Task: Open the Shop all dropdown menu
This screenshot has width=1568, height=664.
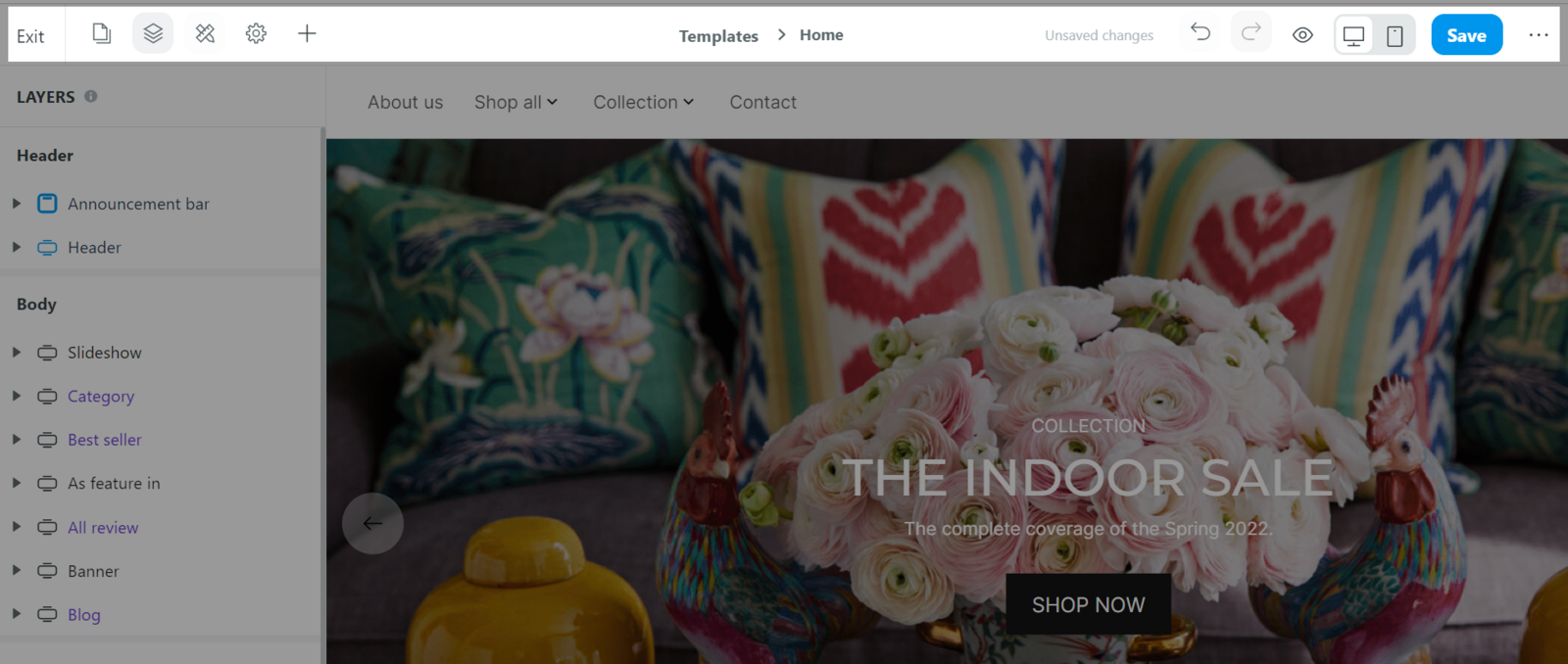Action: pos(516,102)
